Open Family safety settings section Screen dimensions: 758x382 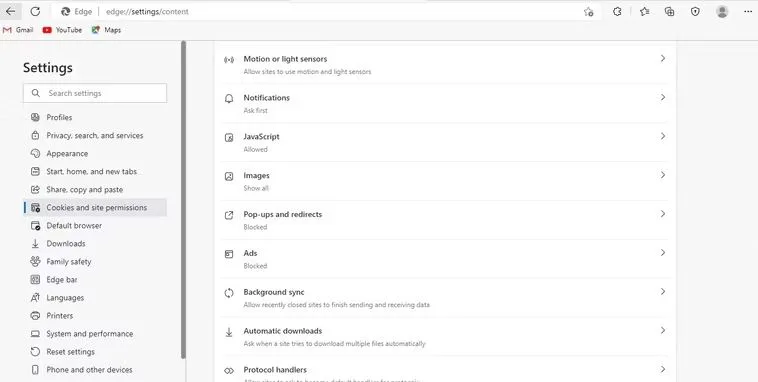point(95,262)
